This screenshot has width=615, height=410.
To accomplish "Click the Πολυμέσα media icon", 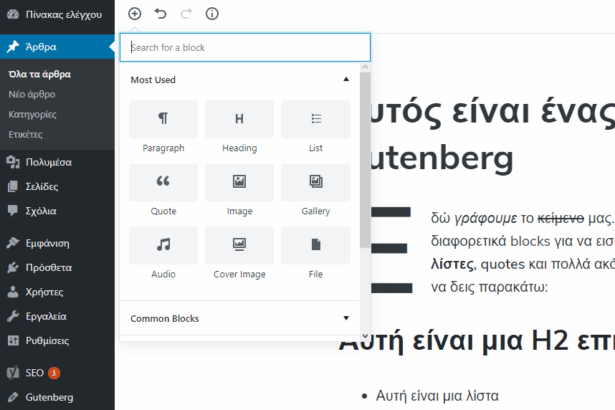I will pos(13,162).
